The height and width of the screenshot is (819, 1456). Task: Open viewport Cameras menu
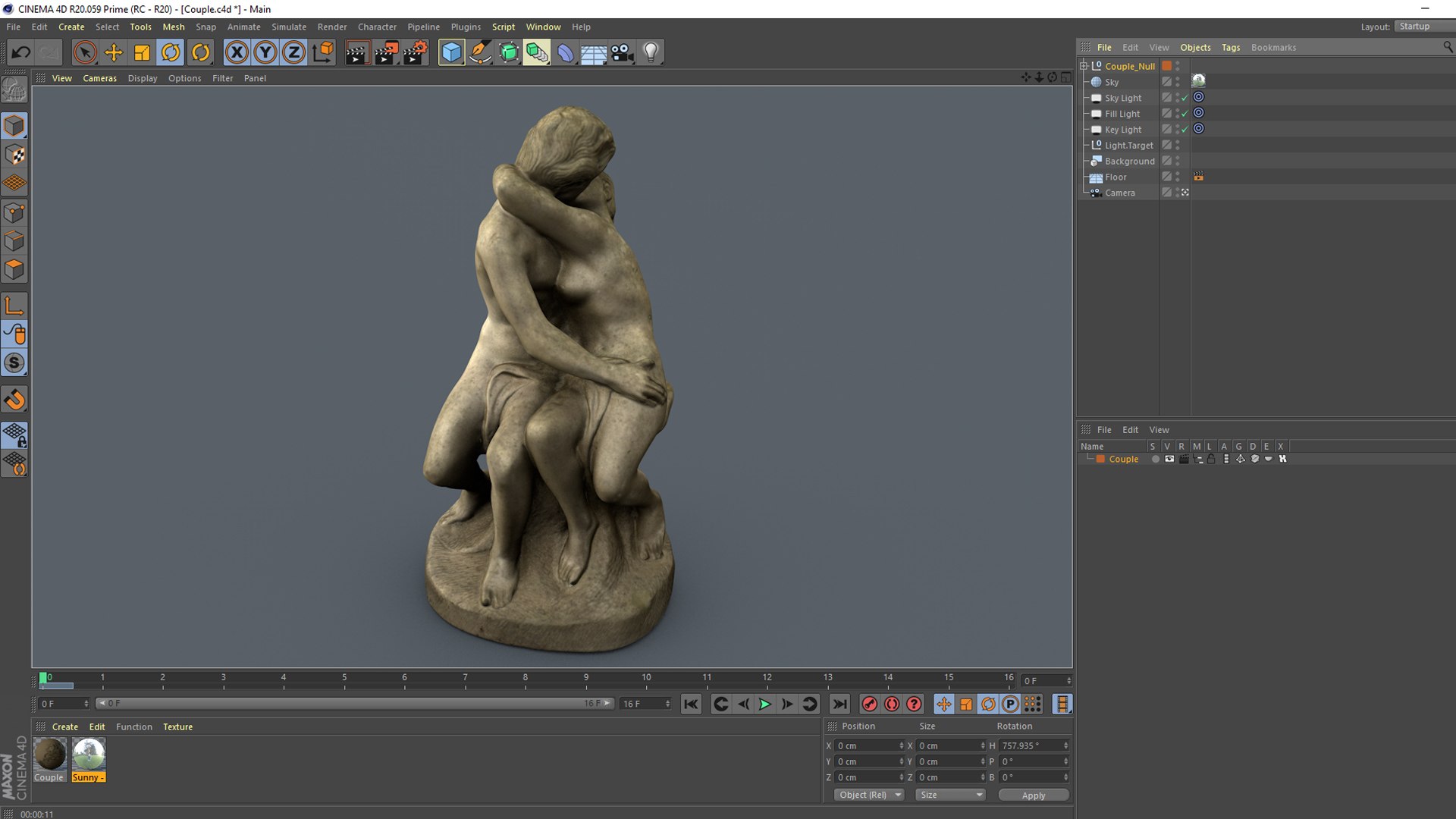tap(99, 78)
